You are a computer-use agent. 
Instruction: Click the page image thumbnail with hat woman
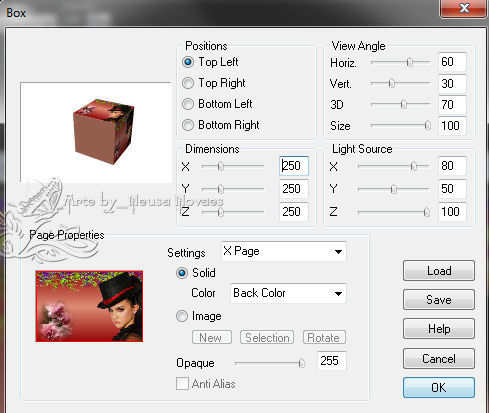[89, 306]
